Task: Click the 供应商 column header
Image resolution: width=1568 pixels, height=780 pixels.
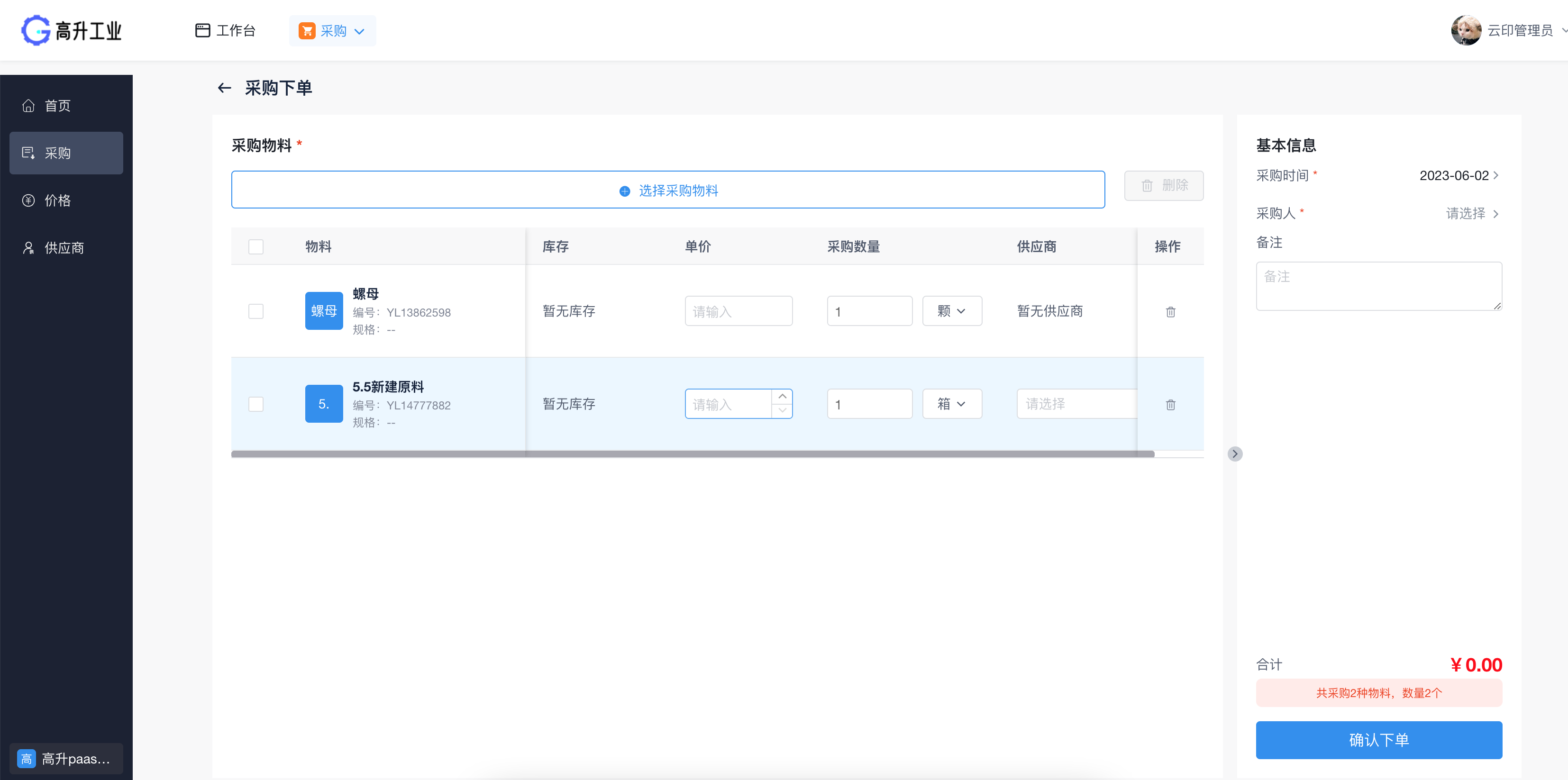Action: tap(1037, 246)
